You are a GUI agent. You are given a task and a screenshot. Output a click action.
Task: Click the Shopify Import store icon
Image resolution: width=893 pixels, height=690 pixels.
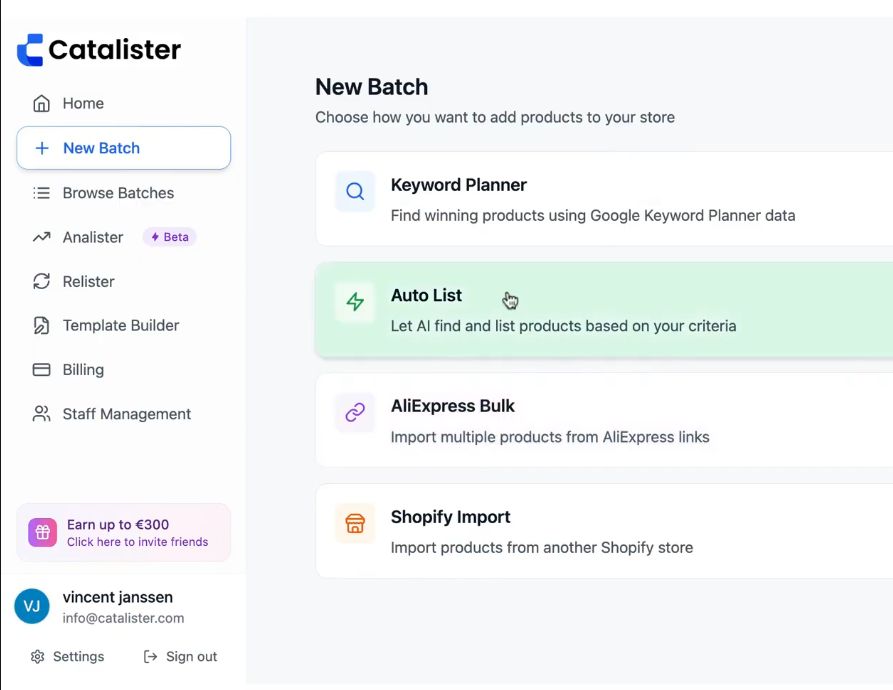[355, 524]
